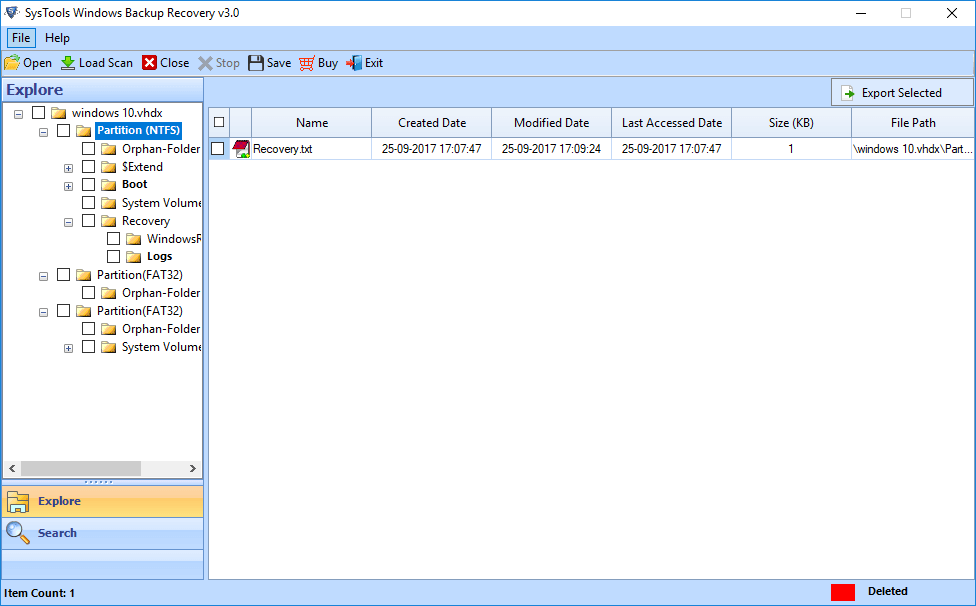
Task: Click the WindowsRE folder icon under Recovery
Action: tap(134, 239)
